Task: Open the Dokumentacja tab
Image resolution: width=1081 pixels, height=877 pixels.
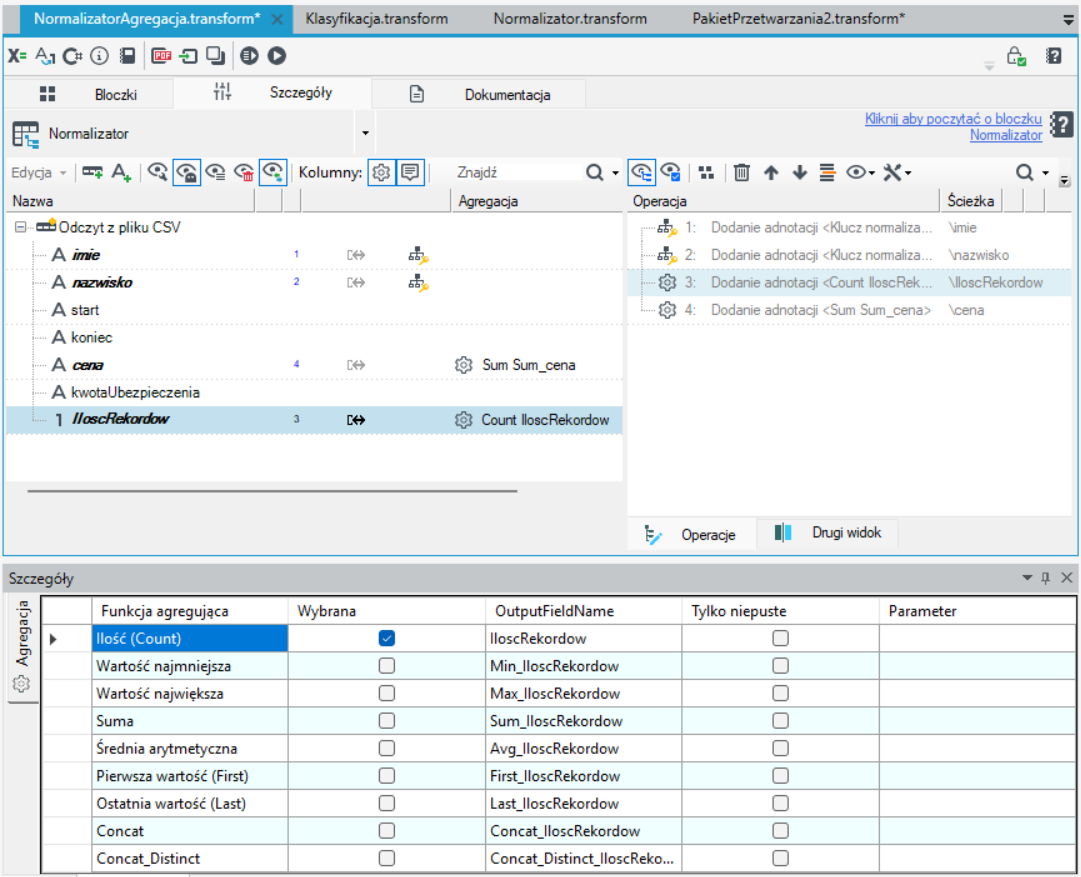Action: [481, 94]
